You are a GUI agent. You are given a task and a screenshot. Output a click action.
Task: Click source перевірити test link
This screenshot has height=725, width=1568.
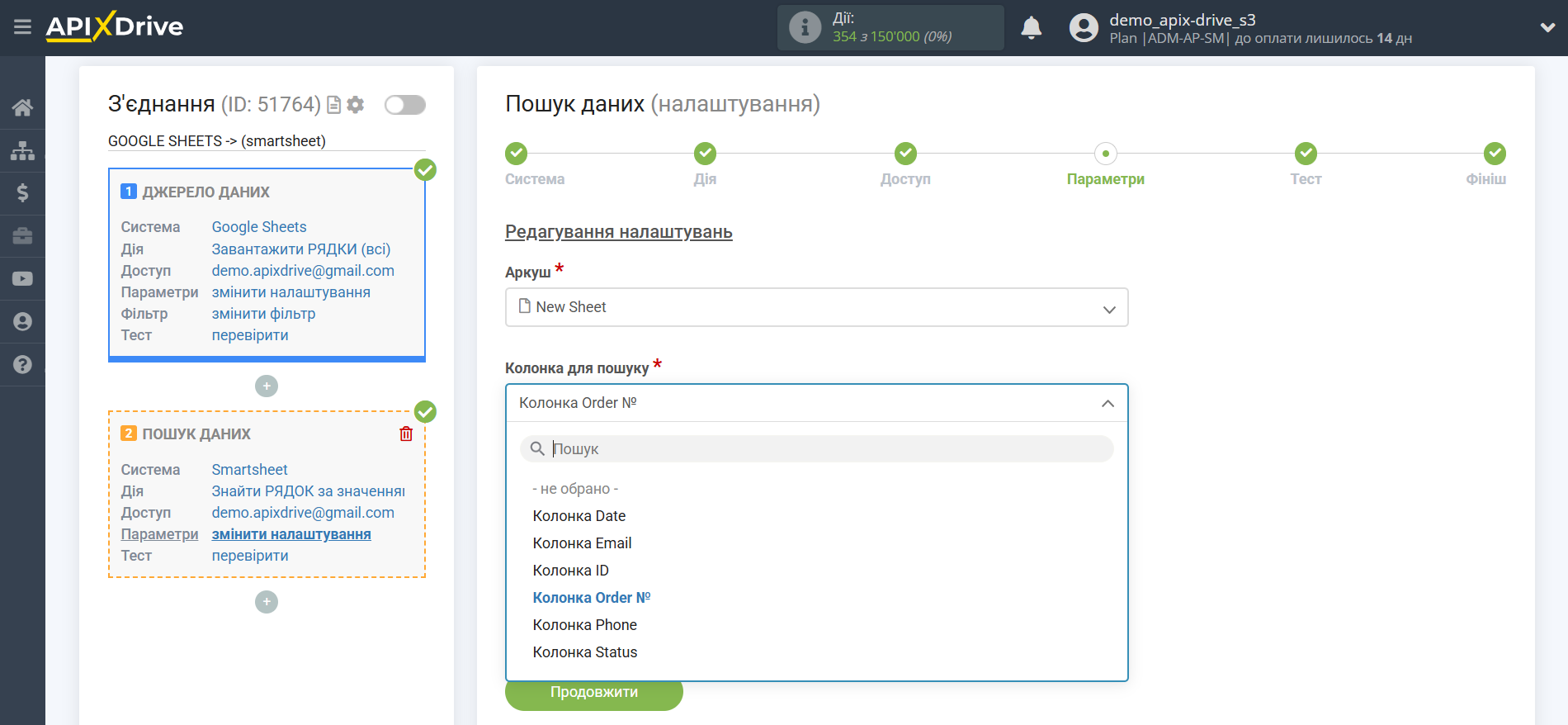(x=250, y=334)
